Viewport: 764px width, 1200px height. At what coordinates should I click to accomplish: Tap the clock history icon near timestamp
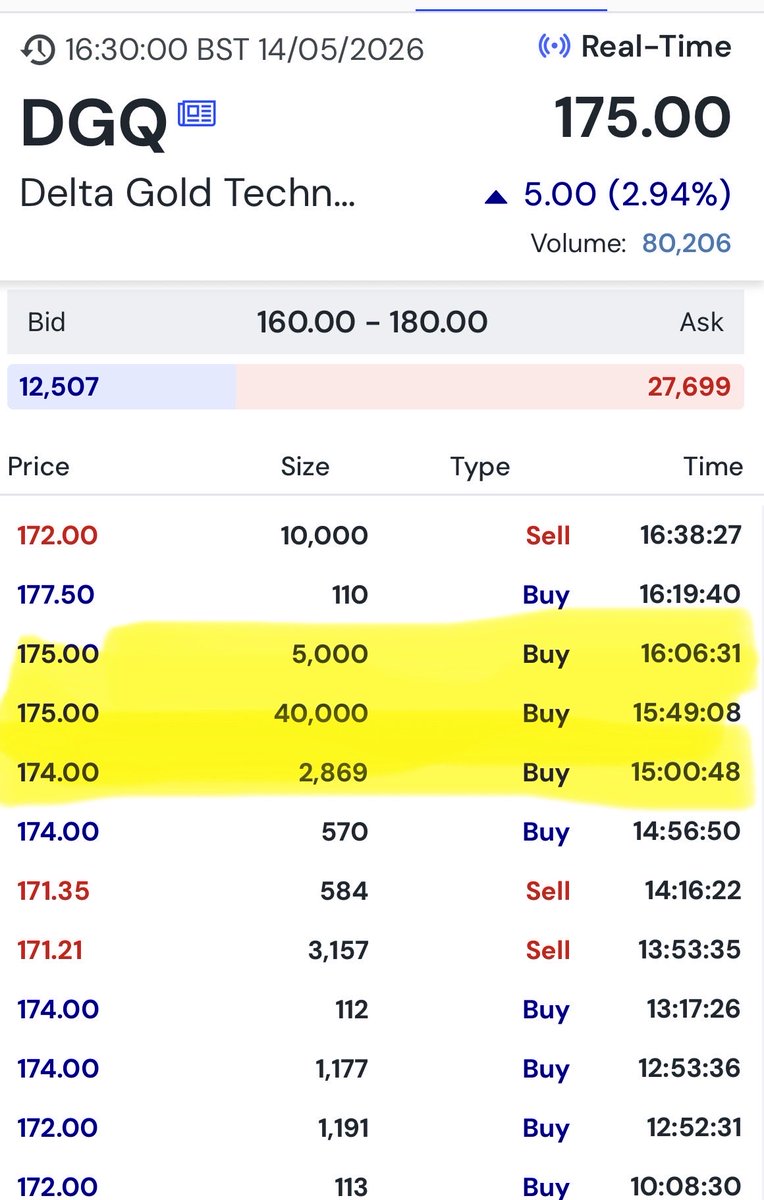(38, 49)
